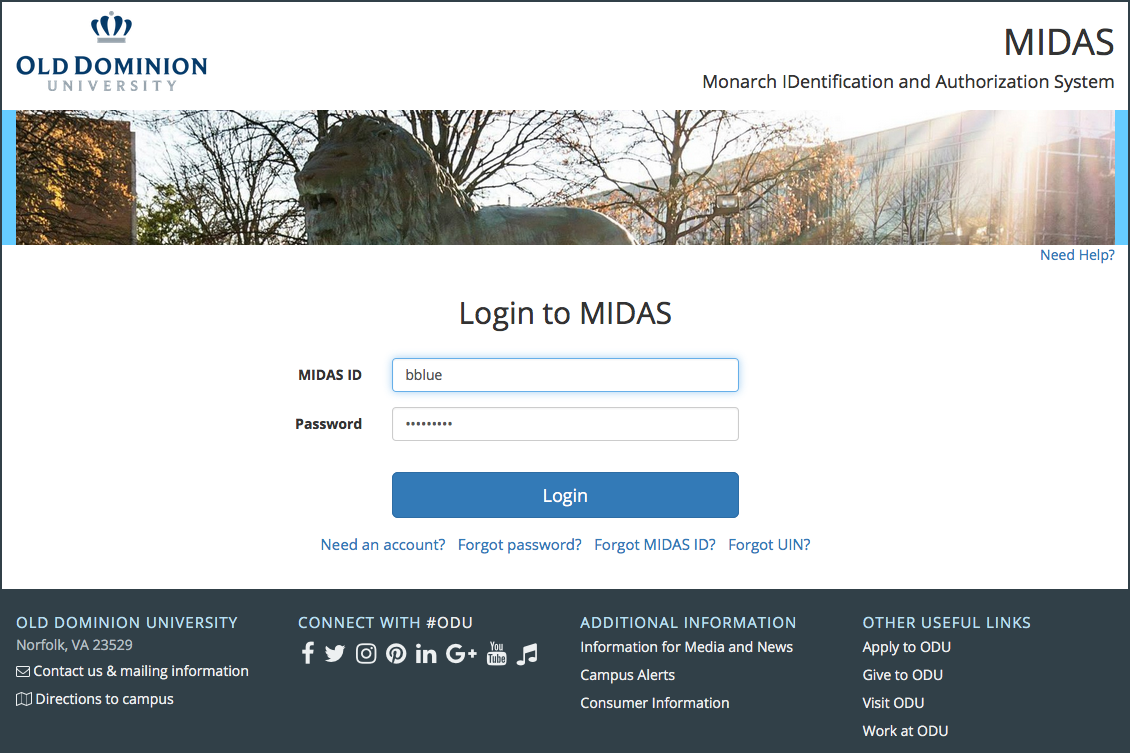1130x753 pixels.
Task: Click the Forgot MIDAS ID? link
Action: coord(655,545)
